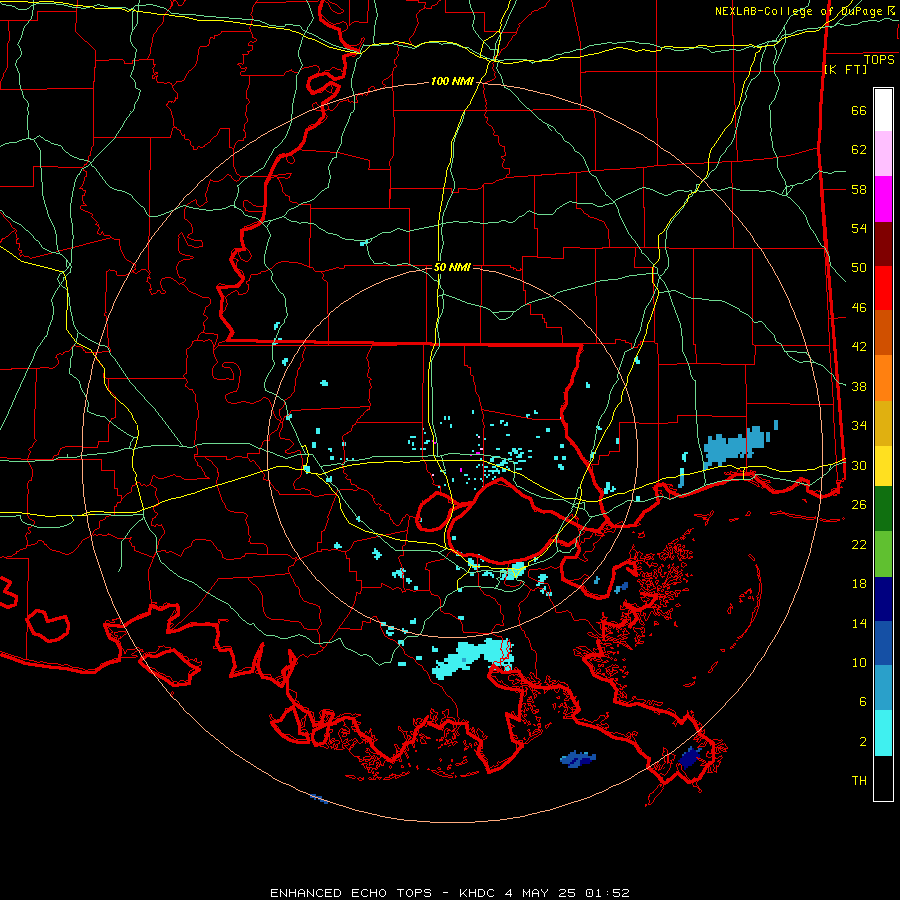
Task: Click the 26 legend value
Action: (x=859, y=505)
